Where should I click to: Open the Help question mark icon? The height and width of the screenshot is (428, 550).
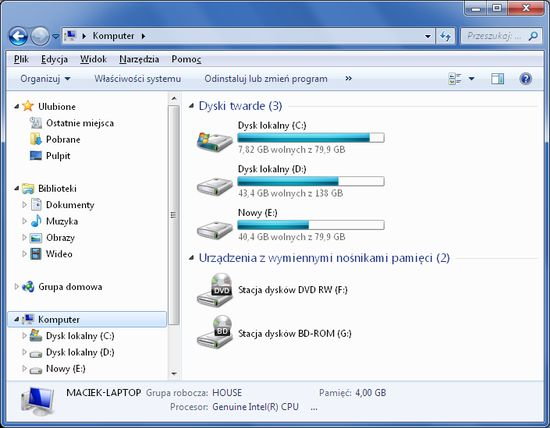click(x=525, y=79)
